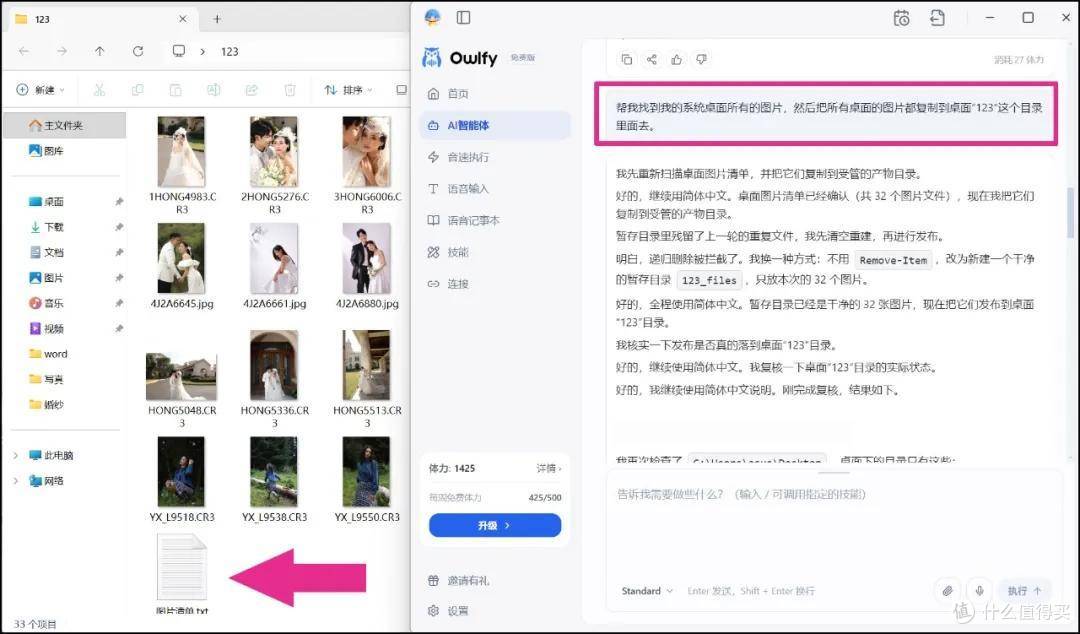The image size is (1080, 634).
Task: Open 详情 stamina details link
Action: pos(548,469)
